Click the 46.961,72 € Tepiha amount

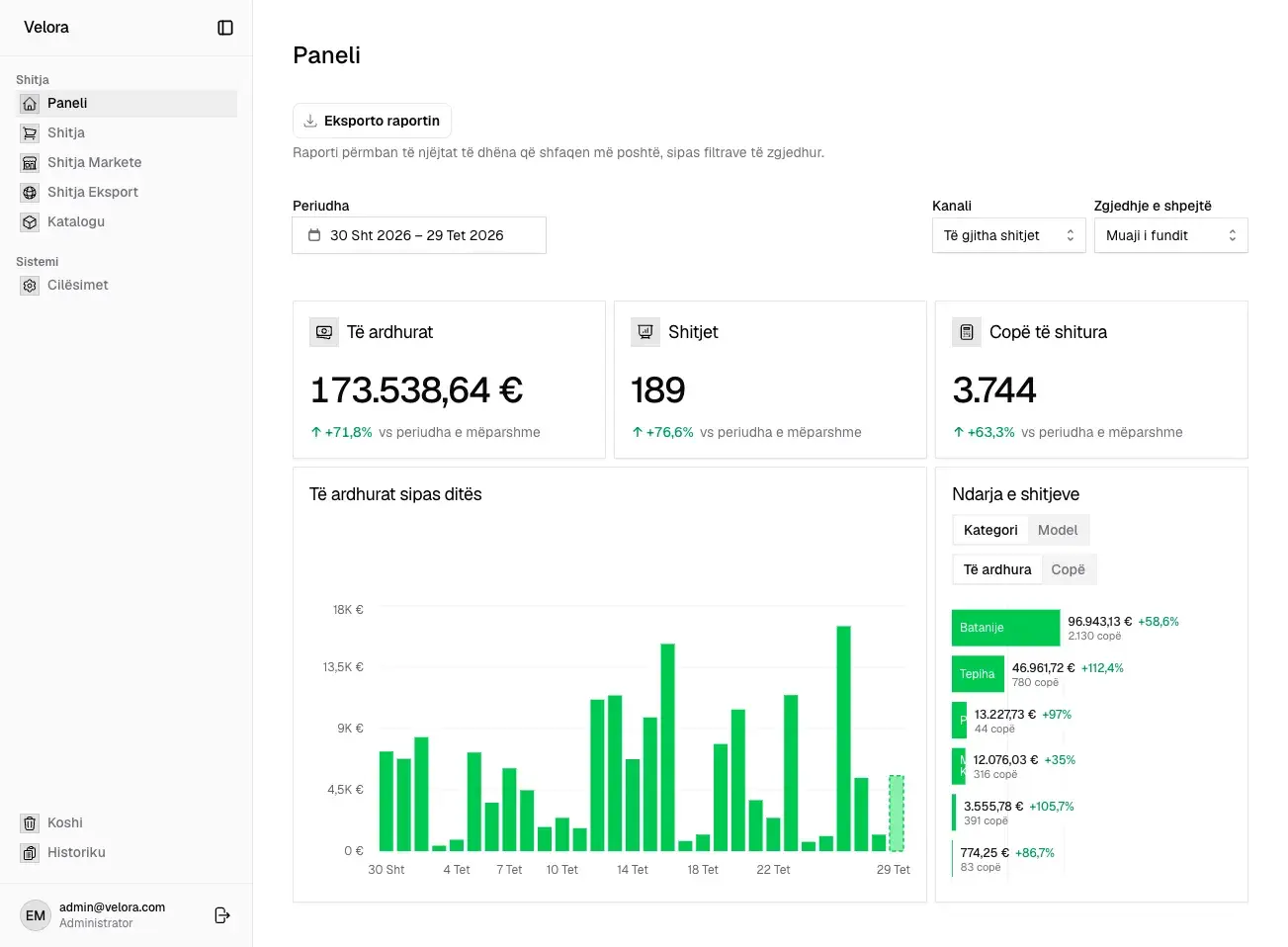(x=1043, y=668)
